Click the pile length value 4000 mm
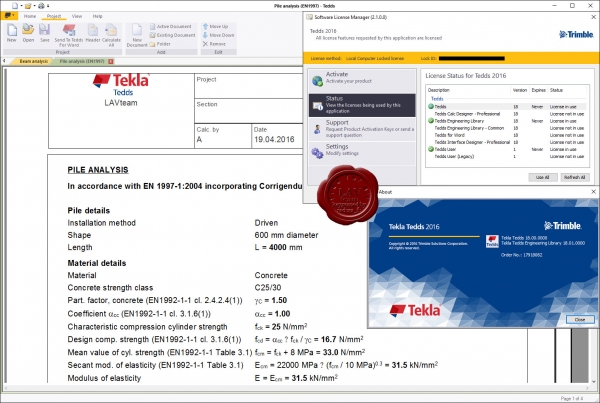 pyautogui.click(x=279, y=247)
